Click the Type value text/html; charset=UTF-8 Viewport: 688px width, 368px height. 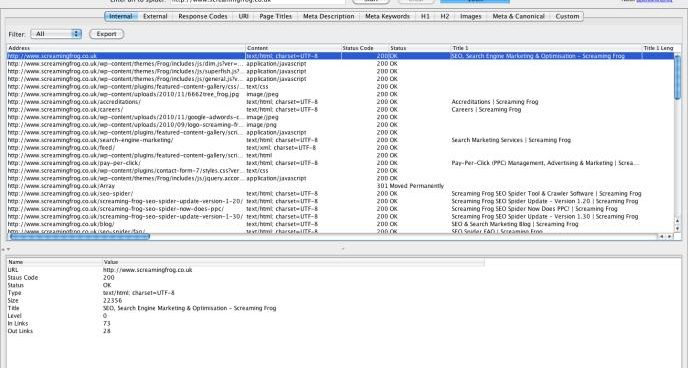tap(139, 293)
